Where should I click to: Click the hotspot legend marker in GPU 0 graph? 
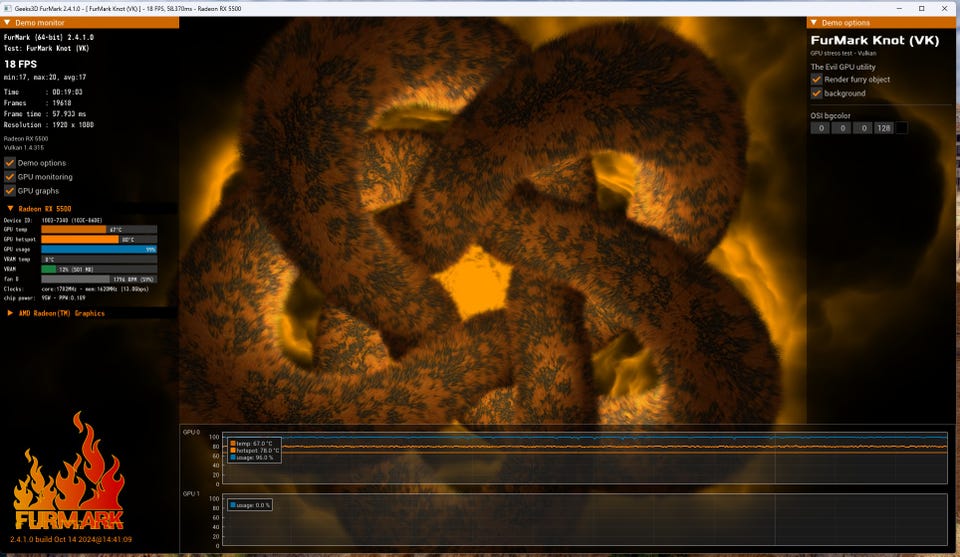[233, 451]
